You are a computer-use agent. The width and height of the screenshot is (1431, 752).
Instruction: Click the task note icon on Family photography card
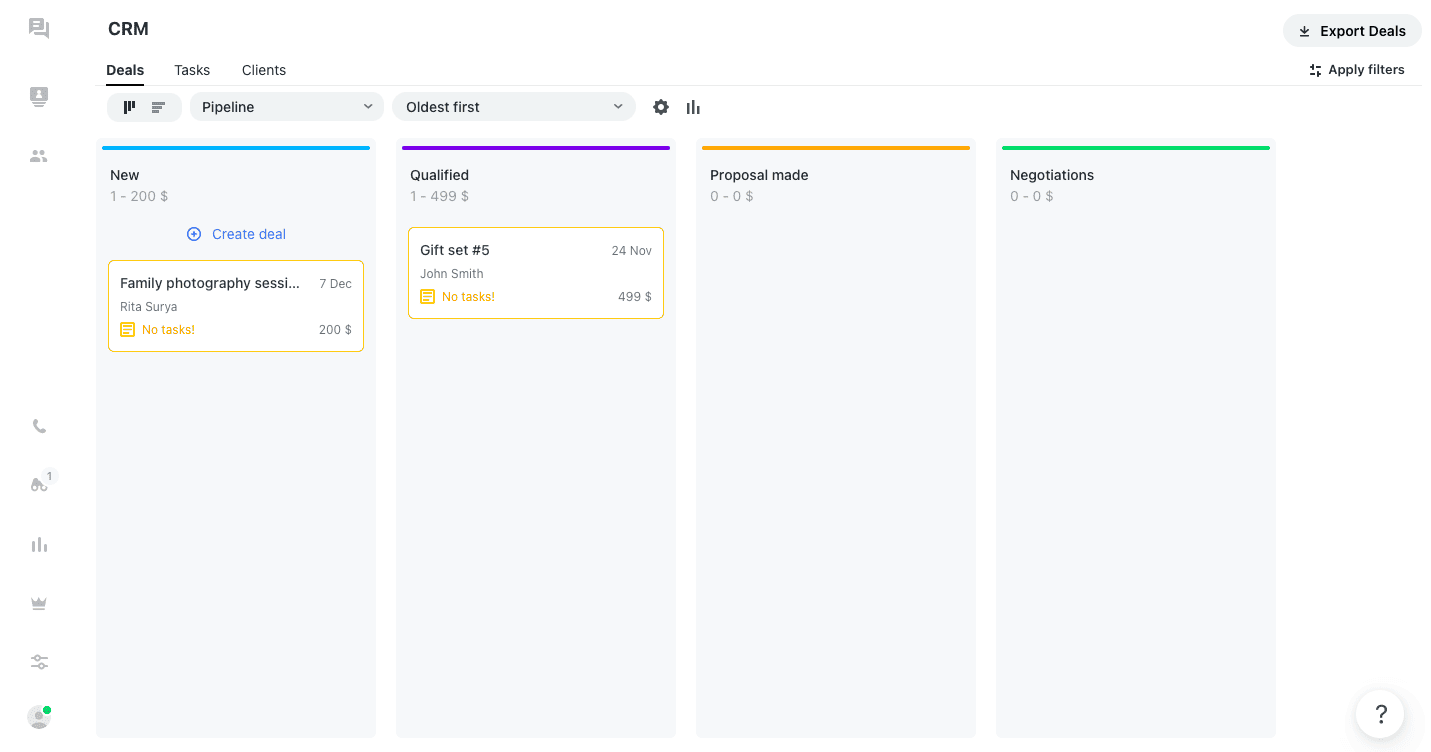[x=127, y=329]
